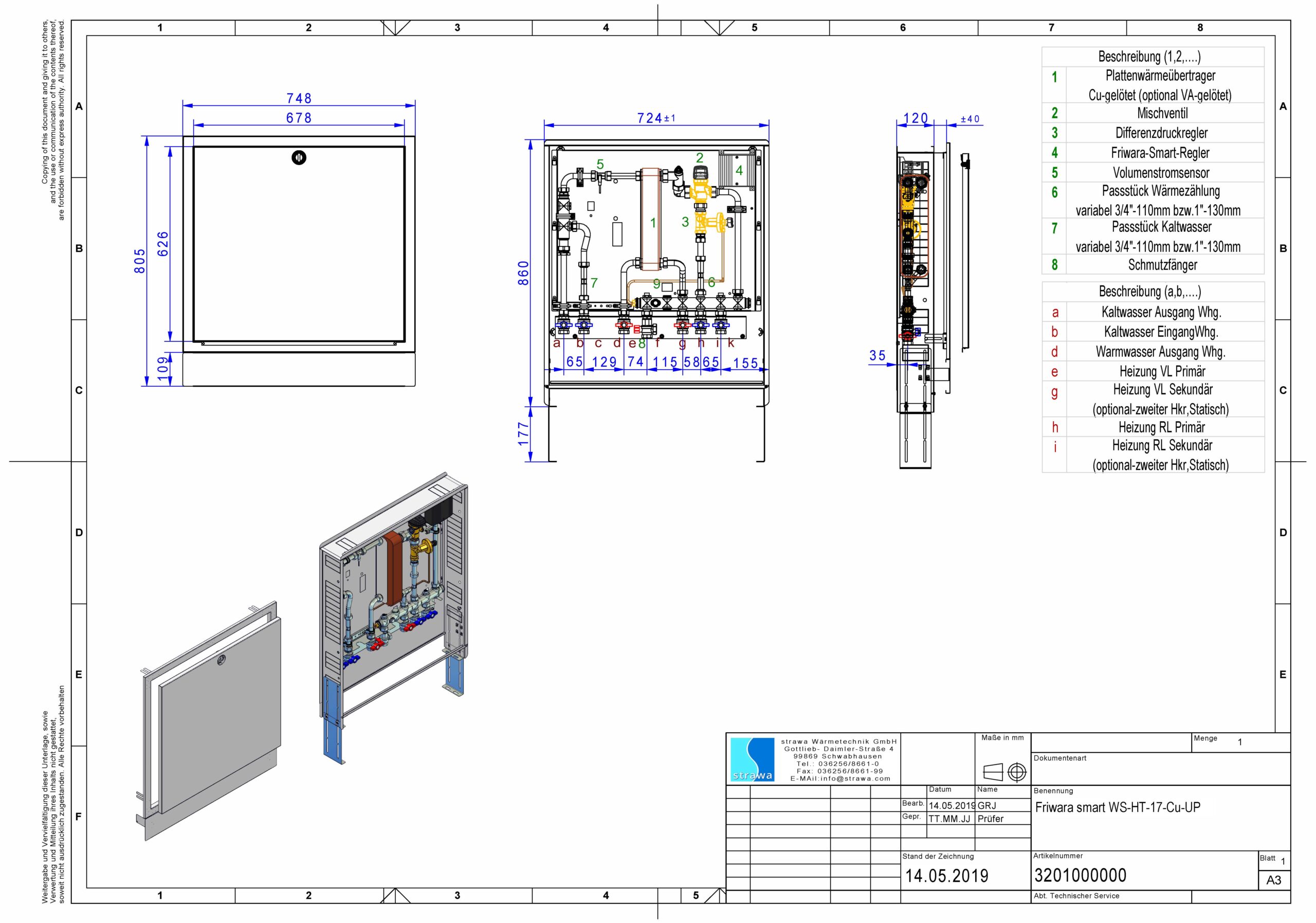The width and height of the screenshot is (1316, 923).
Task: Click the article number 3201000000
Action: 1081,875
